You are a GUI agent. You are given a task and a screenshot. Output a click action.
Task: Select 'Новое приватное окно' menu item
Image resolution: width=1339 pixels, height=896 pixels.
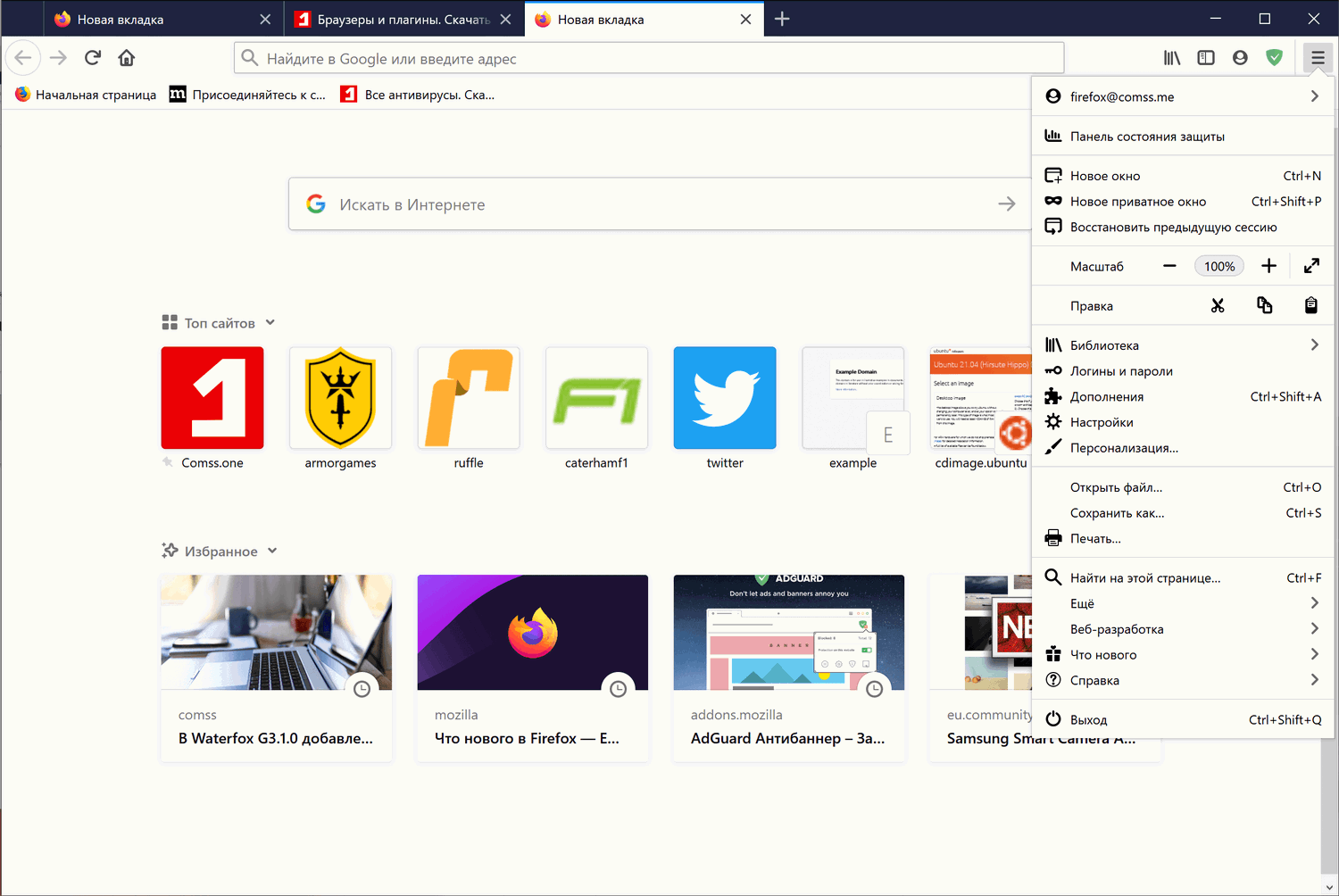(1183, 202)
